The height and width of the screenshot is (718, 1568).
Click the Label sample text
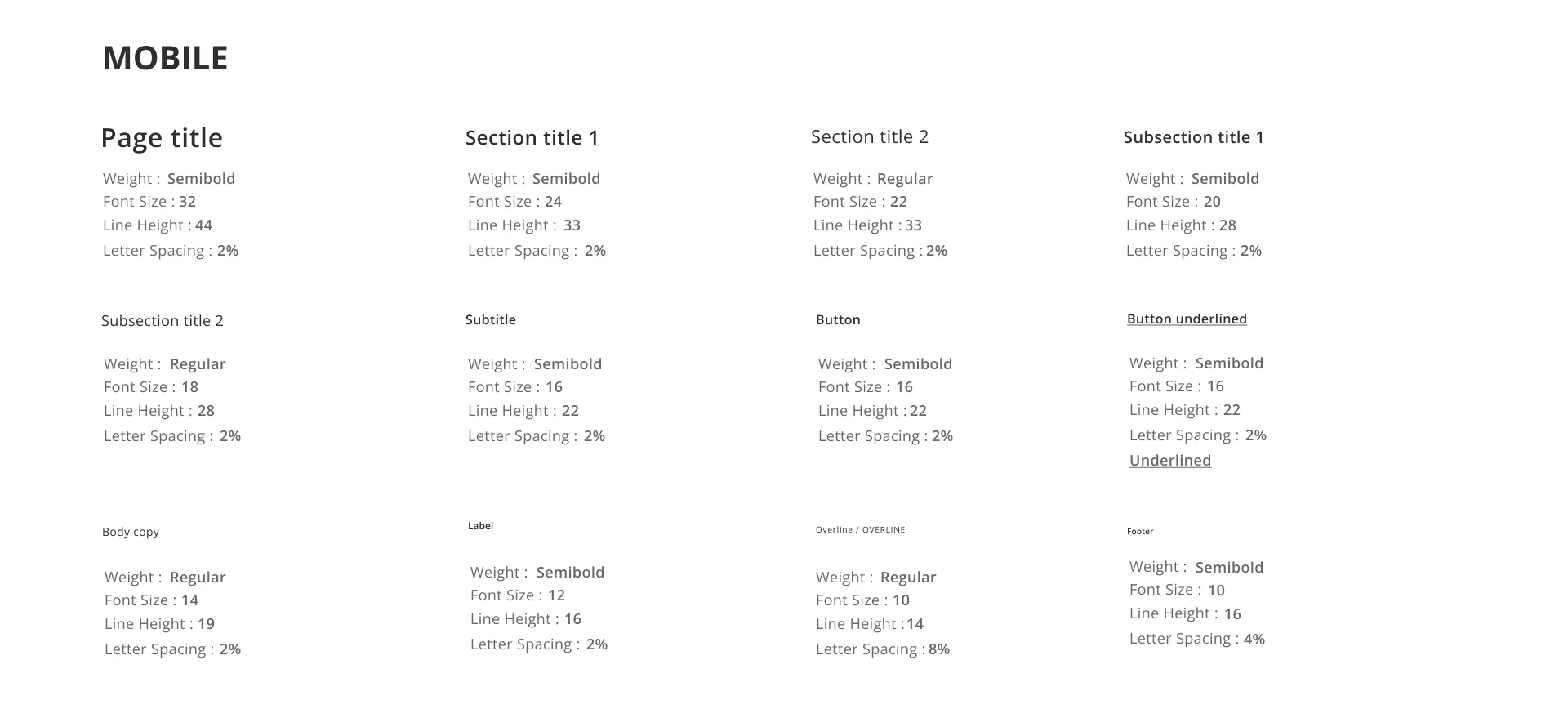point(480,526)
